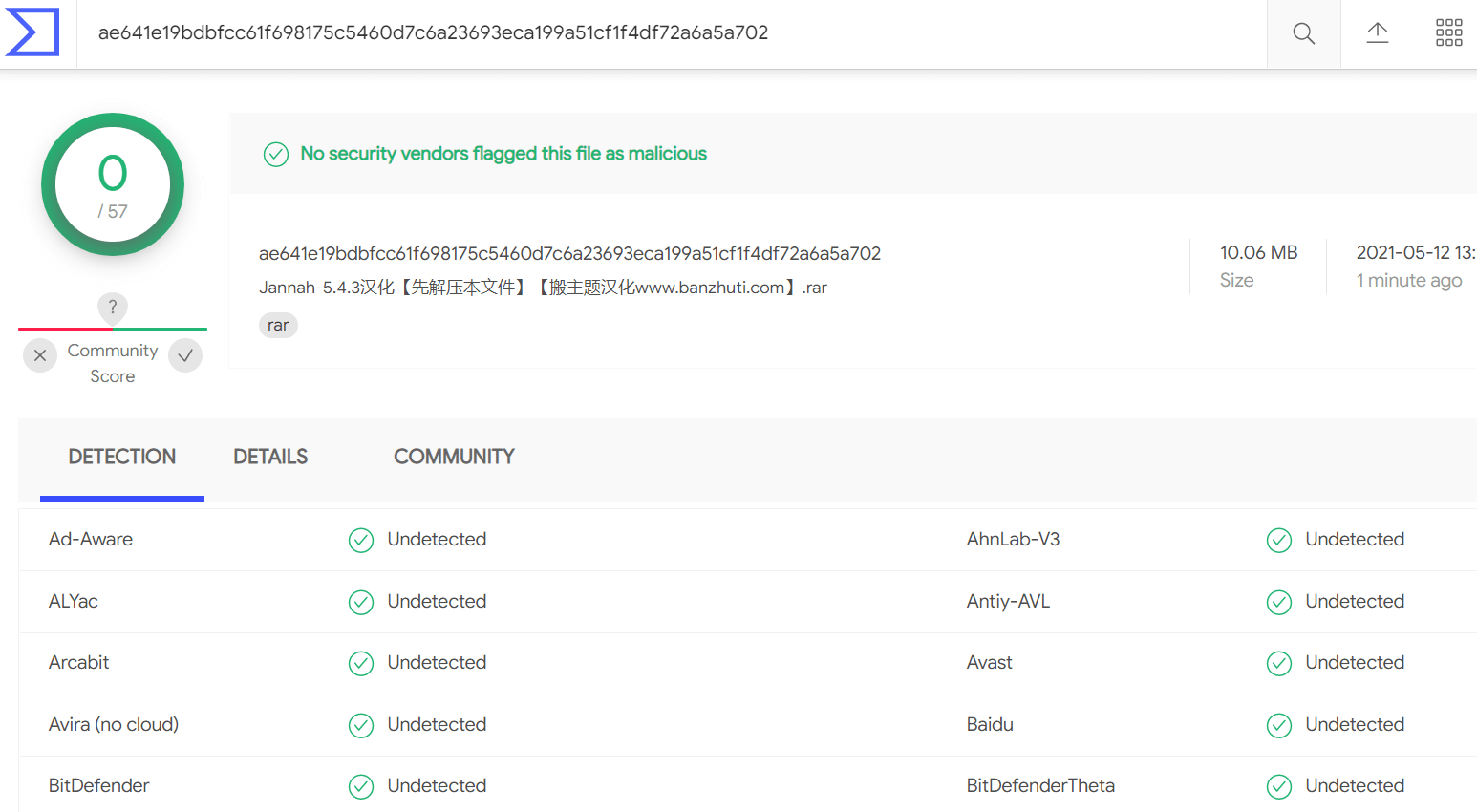Viewport: 1477px width, 812px height.
Task: Open the apps grid menu icon
Action: (1449, 32)
